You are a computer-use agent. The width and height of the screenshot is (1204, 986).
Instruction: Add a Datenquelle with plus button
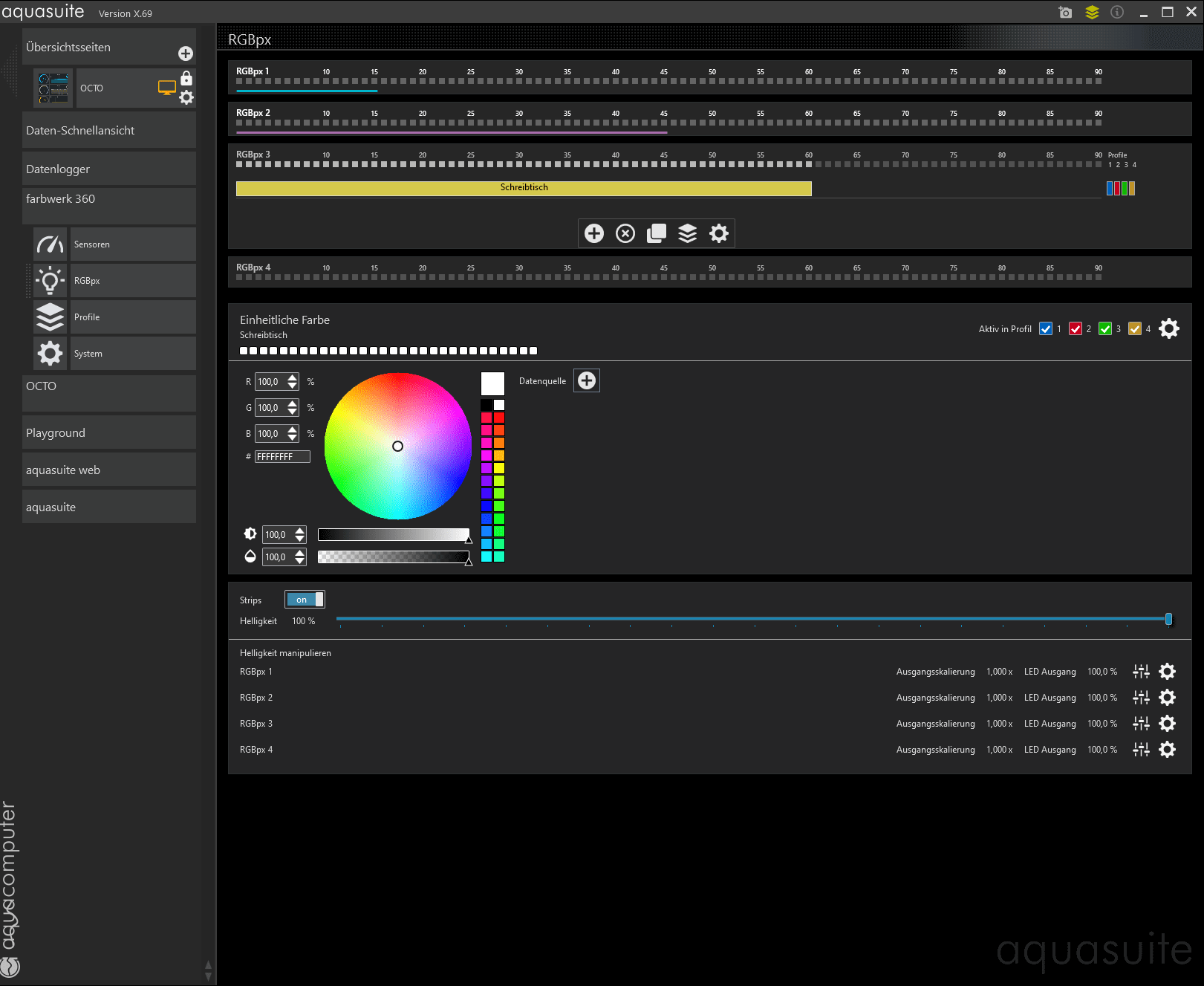tap(587, 380)
